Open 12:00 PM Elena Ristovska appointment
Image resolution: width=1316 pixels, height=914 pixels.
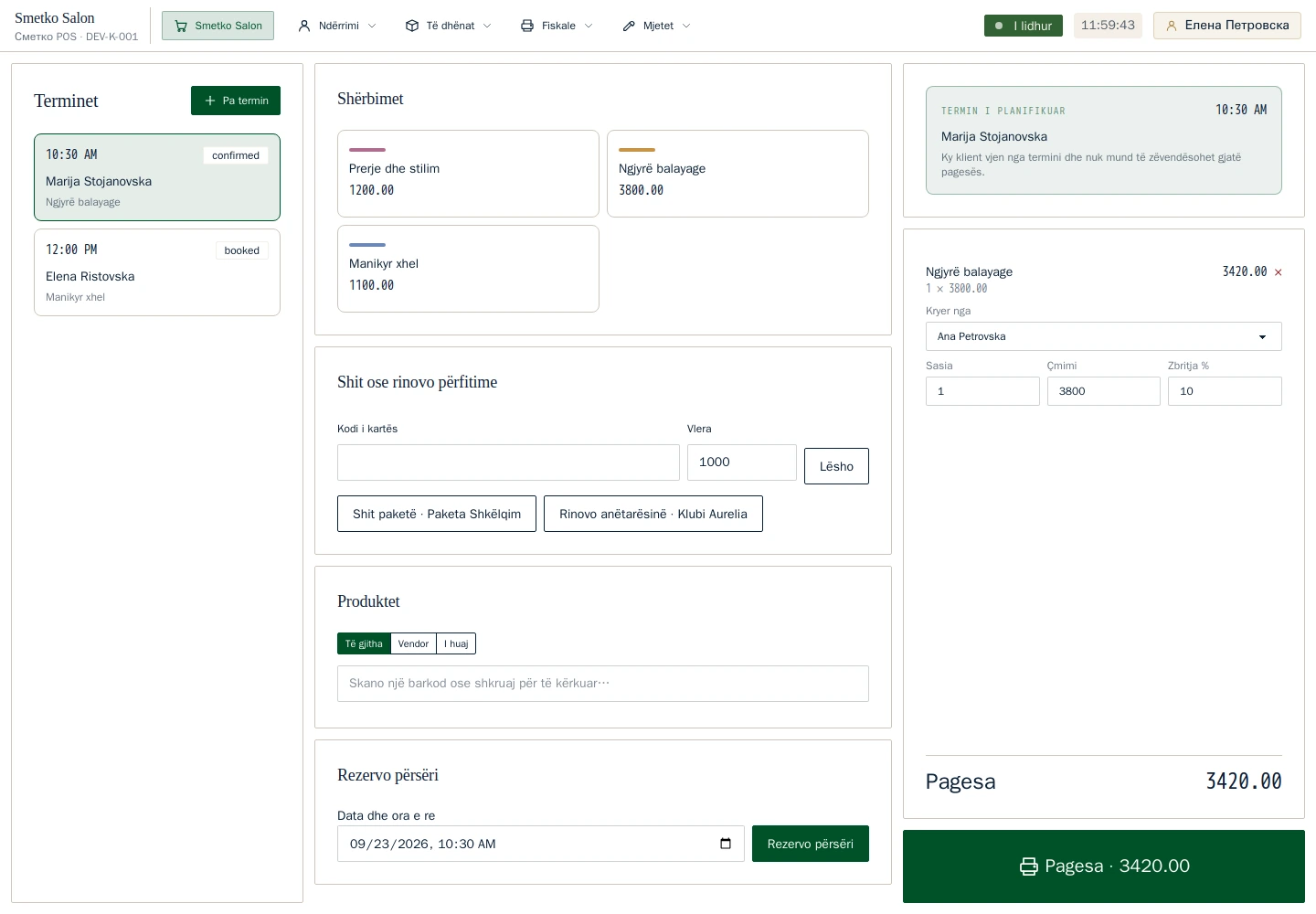[x=157, y=272]
